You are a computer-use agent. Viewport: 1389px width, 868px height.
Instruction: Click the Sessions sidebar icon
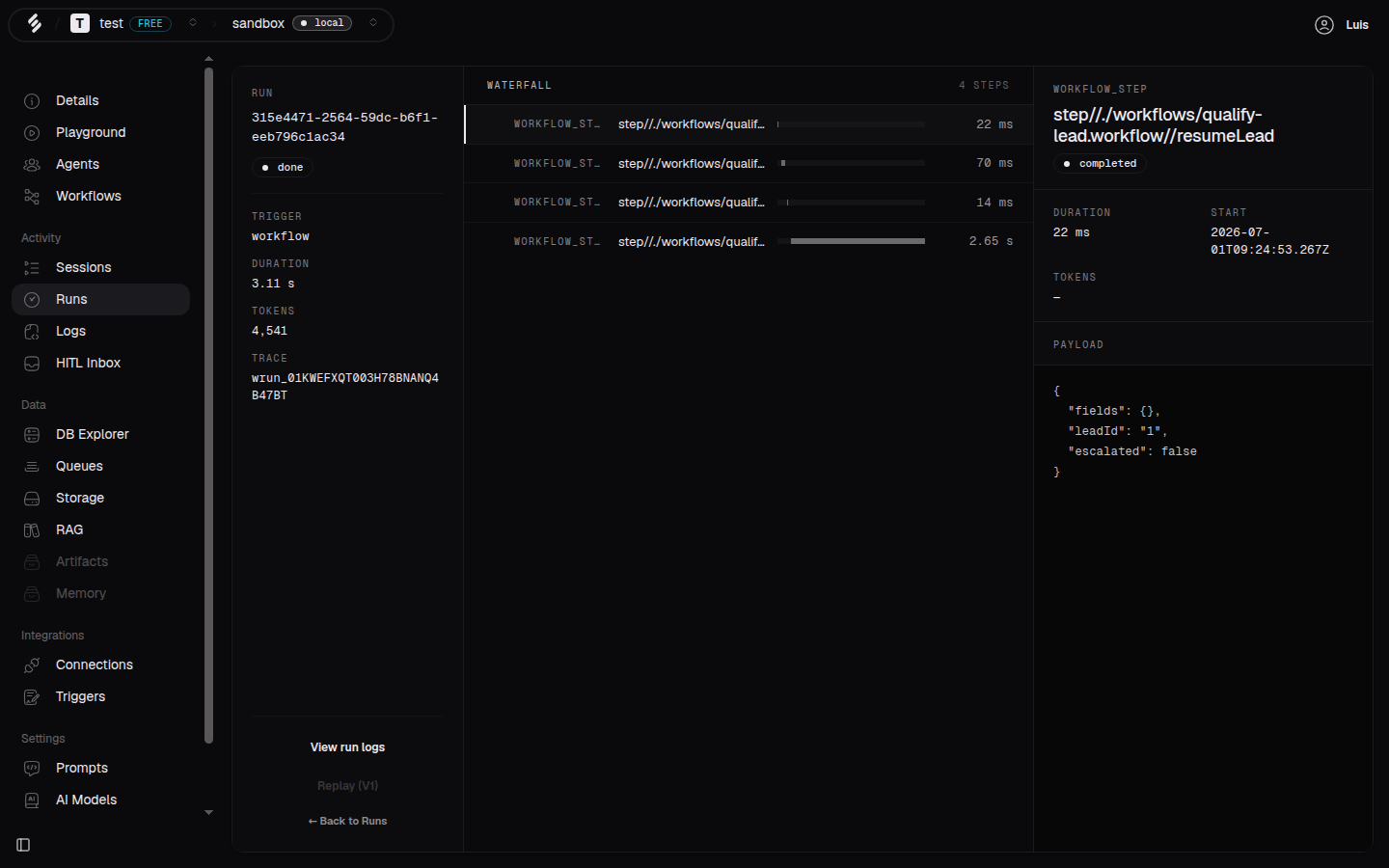(32, 267)
